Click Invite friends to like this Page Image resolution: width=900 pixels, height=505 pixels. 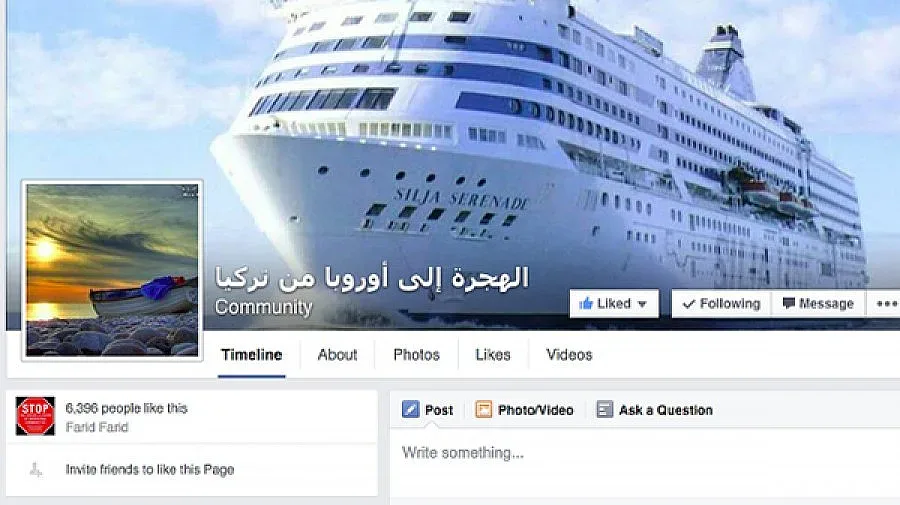coord(150,469)
